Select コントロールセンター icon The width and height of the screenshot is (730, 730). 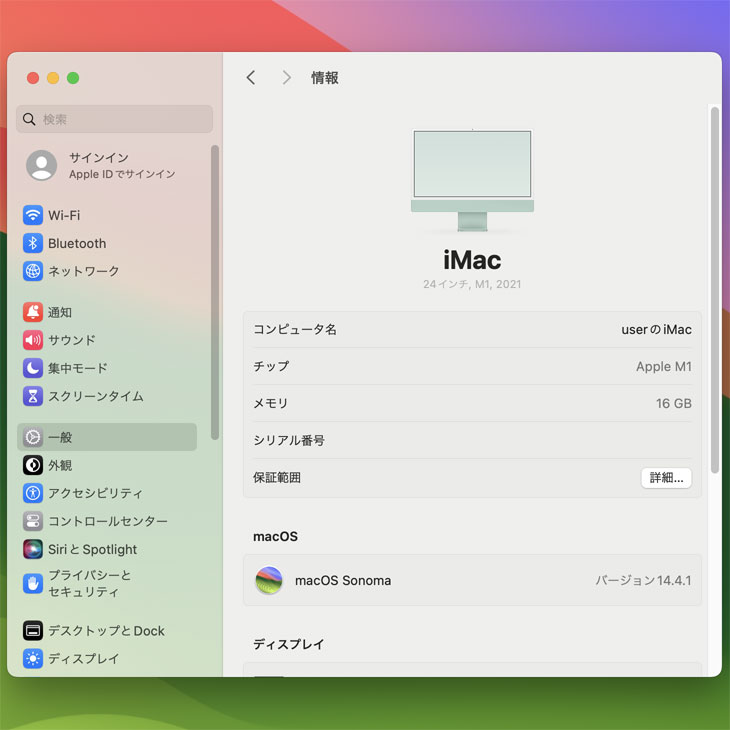[x=33, y=521]
